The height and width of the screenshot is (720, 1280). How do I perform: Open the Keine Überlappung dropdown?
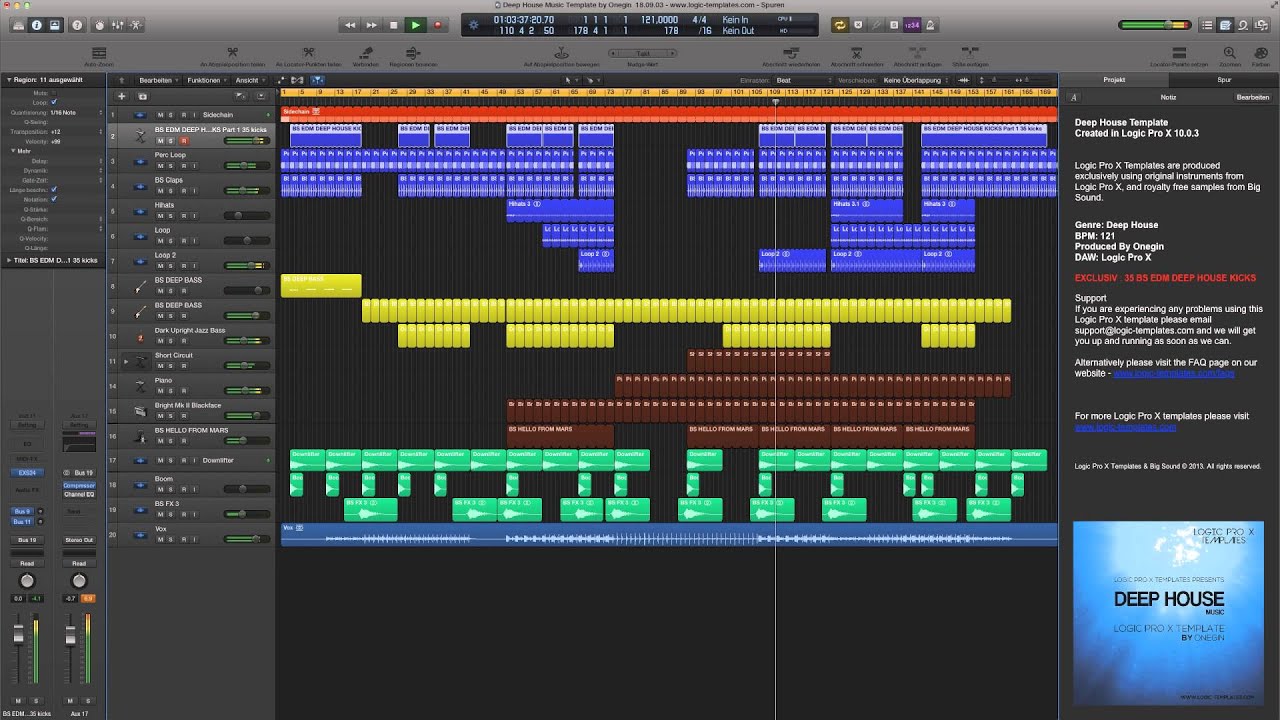(x=915, y=80)
